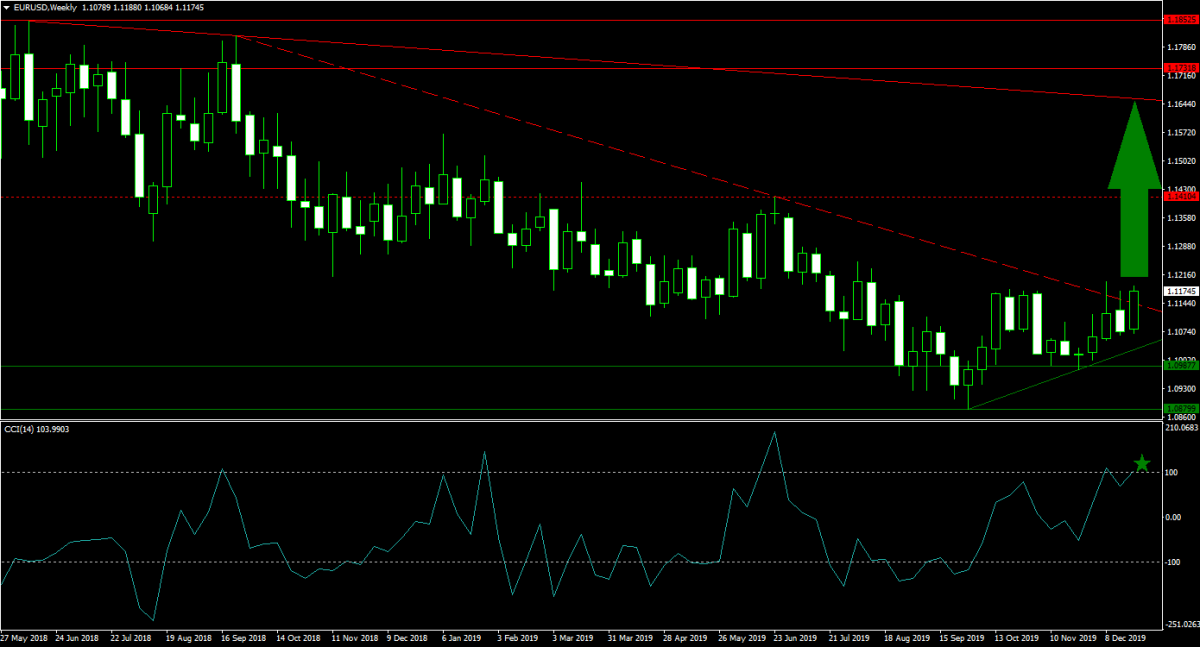Click the 0.00 label on CCI scale
Viewport: 1200px width, 647px height.
1174,517
